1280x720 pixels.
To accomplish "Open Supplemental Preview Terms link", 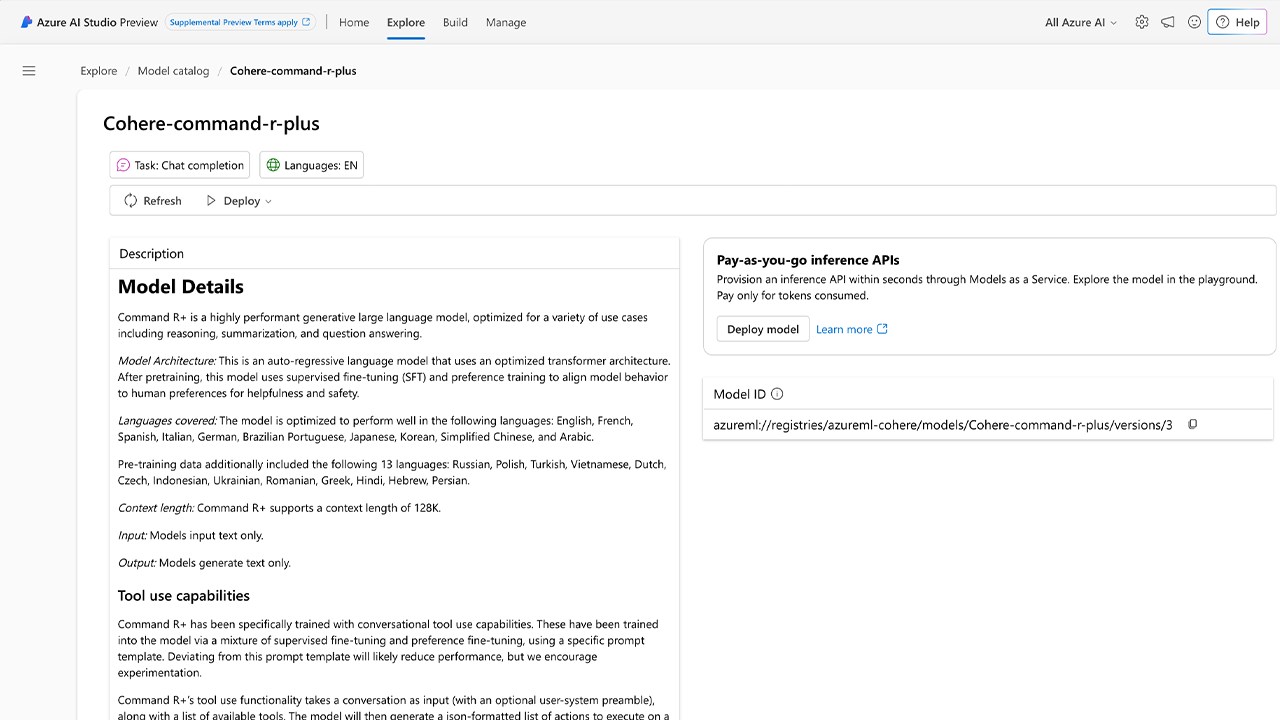I will coord(239,22).
